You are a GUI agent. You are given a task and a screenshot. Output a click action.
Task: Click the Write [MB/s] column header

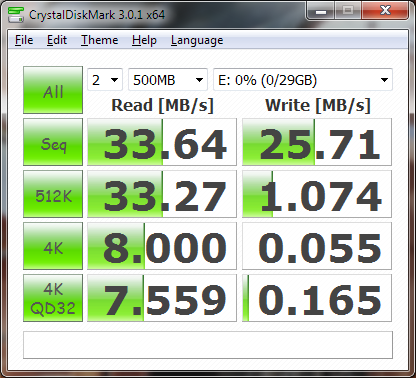(318, 106)
